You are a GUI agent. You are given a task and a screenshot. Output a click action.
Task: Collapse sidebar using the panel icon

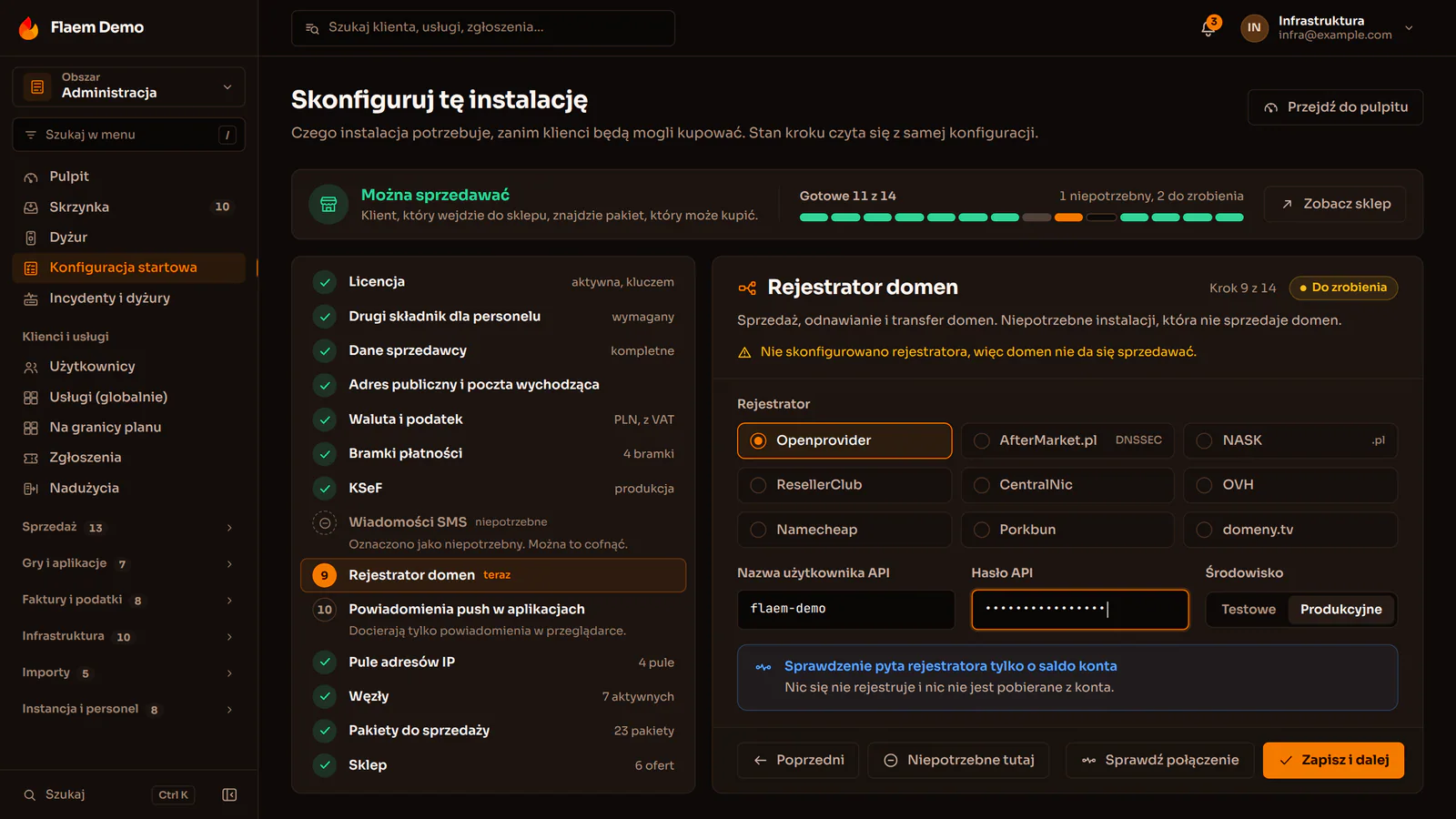[x=229, y=794]
